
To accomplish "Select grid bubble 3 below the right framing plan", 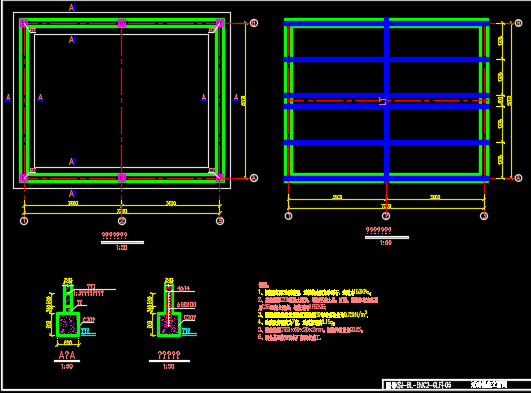I will pos(484,216).
